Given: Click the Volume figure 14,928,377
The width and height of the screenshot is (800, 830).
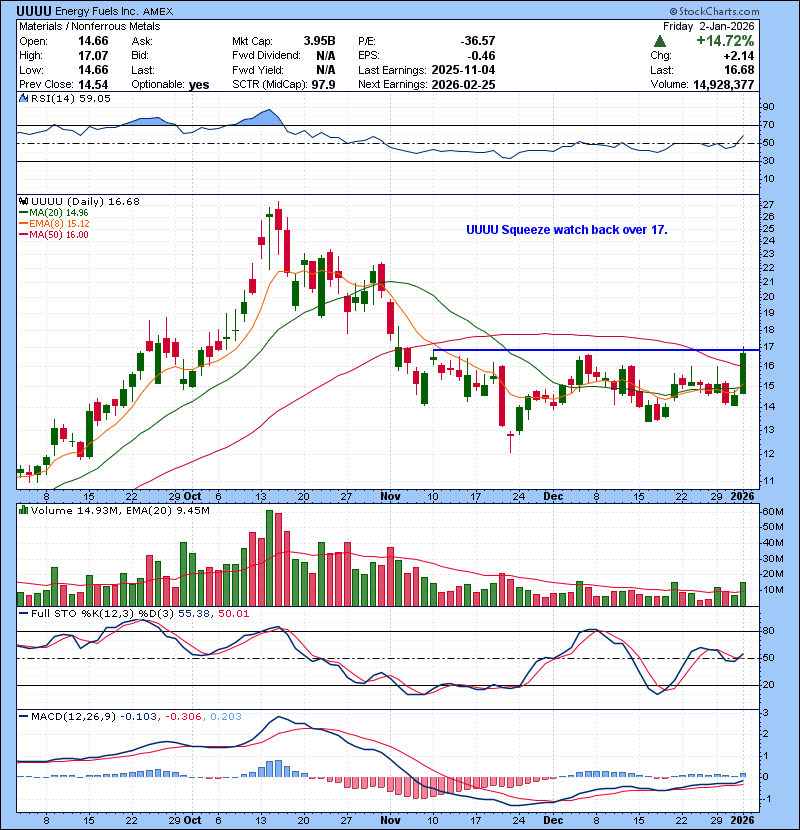Looking at the screenshot, I should coord(723,85).
